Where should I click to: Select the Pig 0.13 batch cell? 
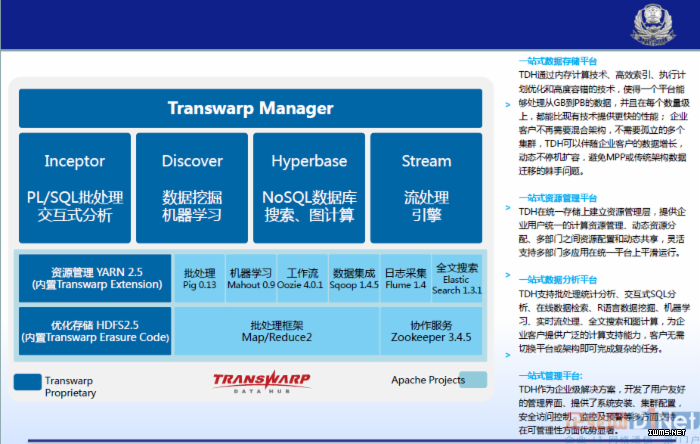click(x=200, y=278)
